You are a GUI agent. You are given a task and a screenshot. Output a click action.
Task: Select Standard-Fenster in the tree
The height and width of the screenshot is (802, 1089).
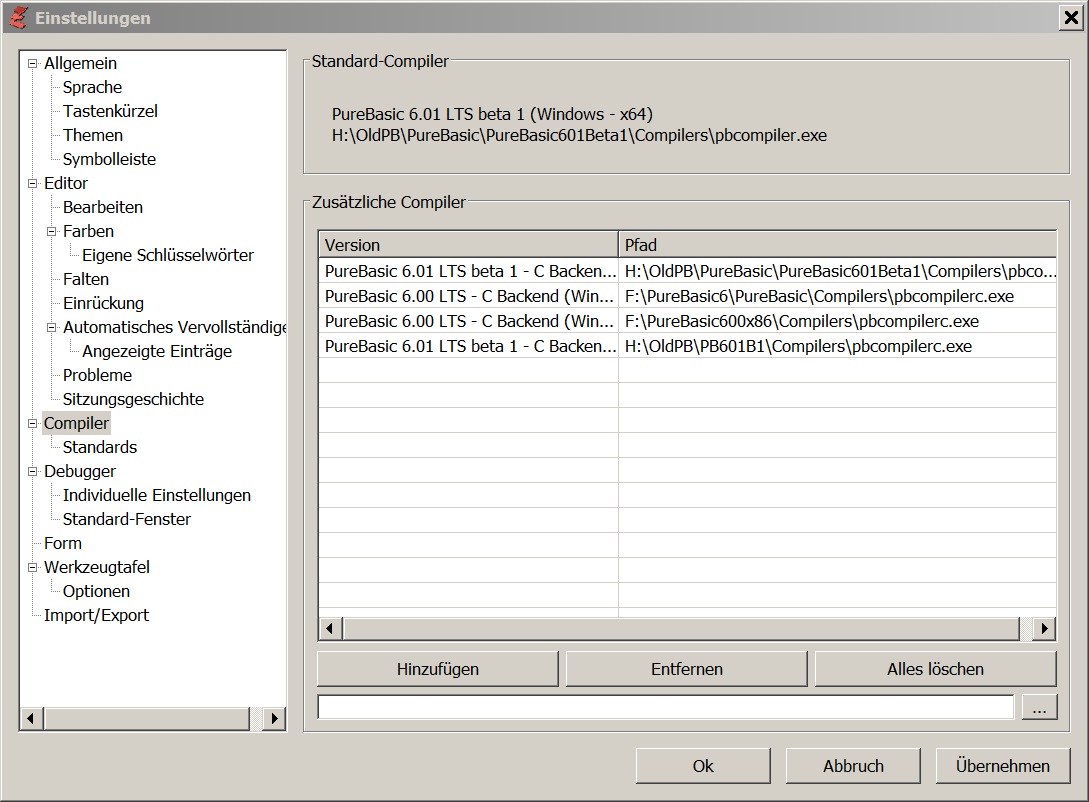pos(126,519)
